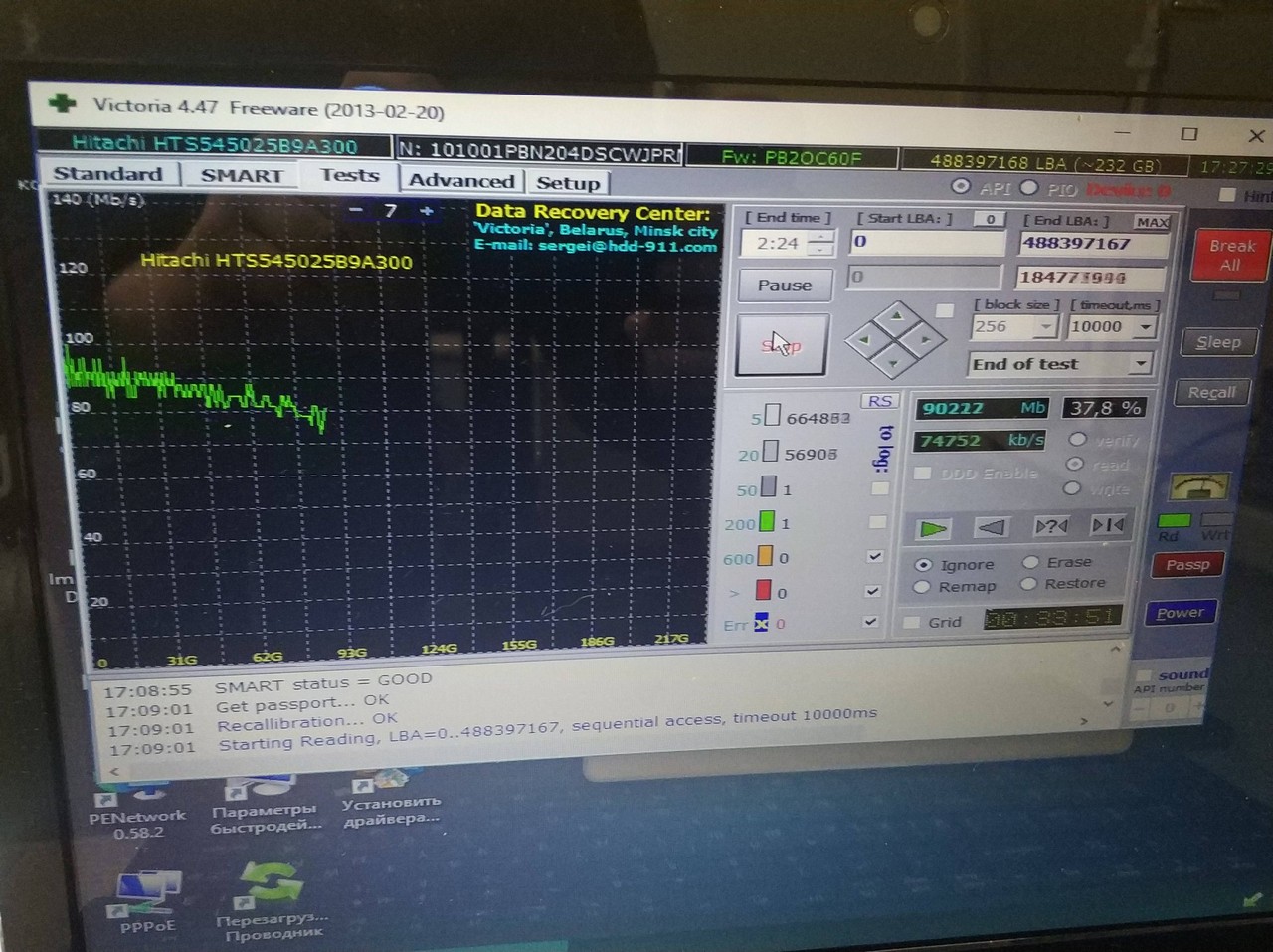Click the red Break All button
Viewport: 1273px width, 952px height.
(1230, 256)
